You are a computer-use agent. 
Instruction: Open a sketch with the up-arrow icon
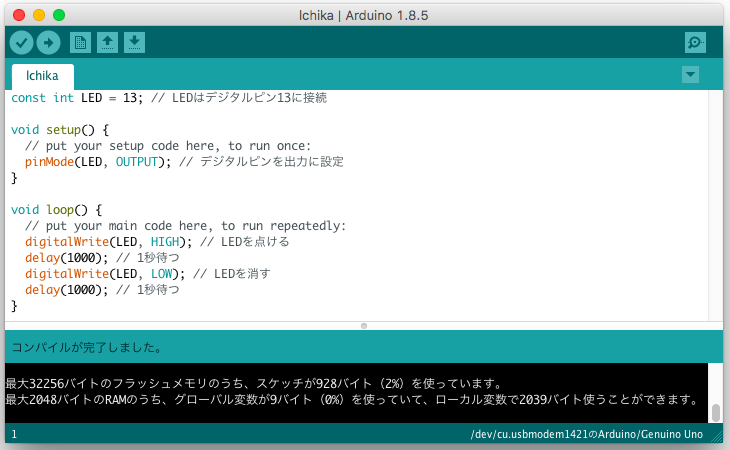point(107,43)
